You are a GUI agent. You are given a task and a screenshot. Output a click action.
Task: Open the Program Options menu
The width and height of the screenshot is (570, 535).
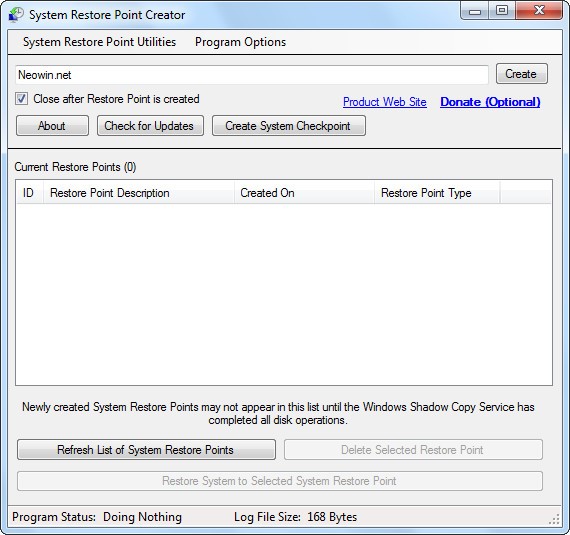click(x=240, y=42)
